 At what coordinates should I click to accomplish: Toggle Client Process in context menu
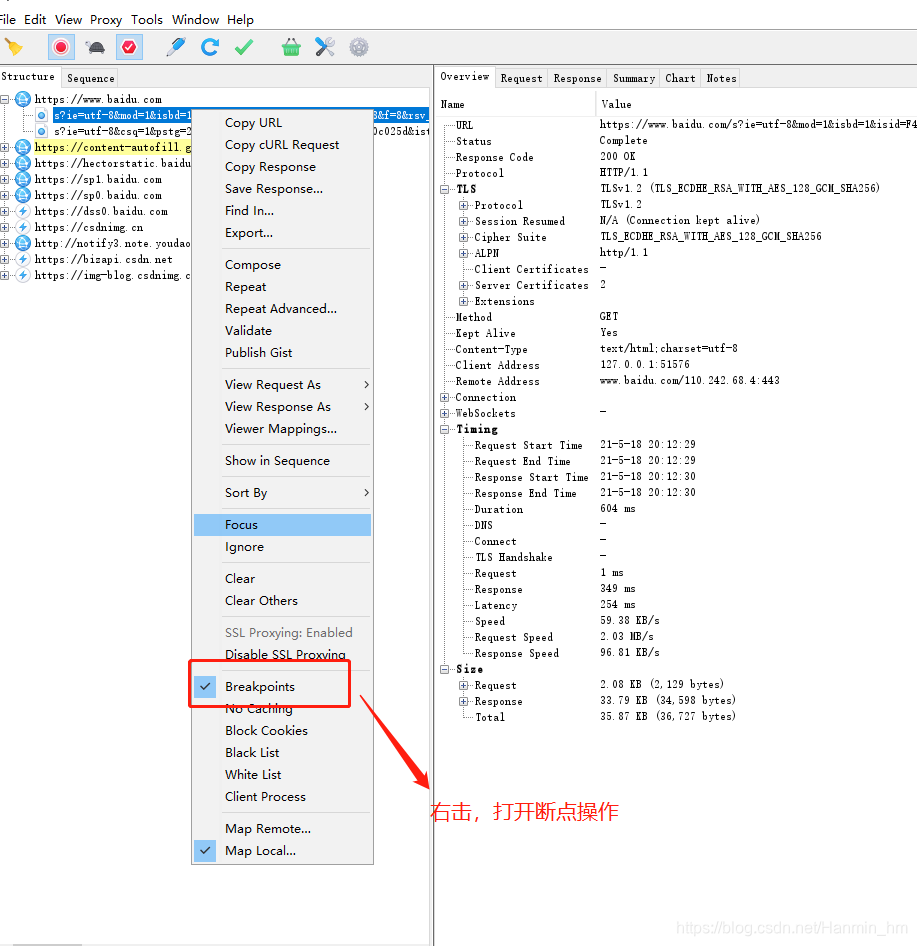pos(282,797)
